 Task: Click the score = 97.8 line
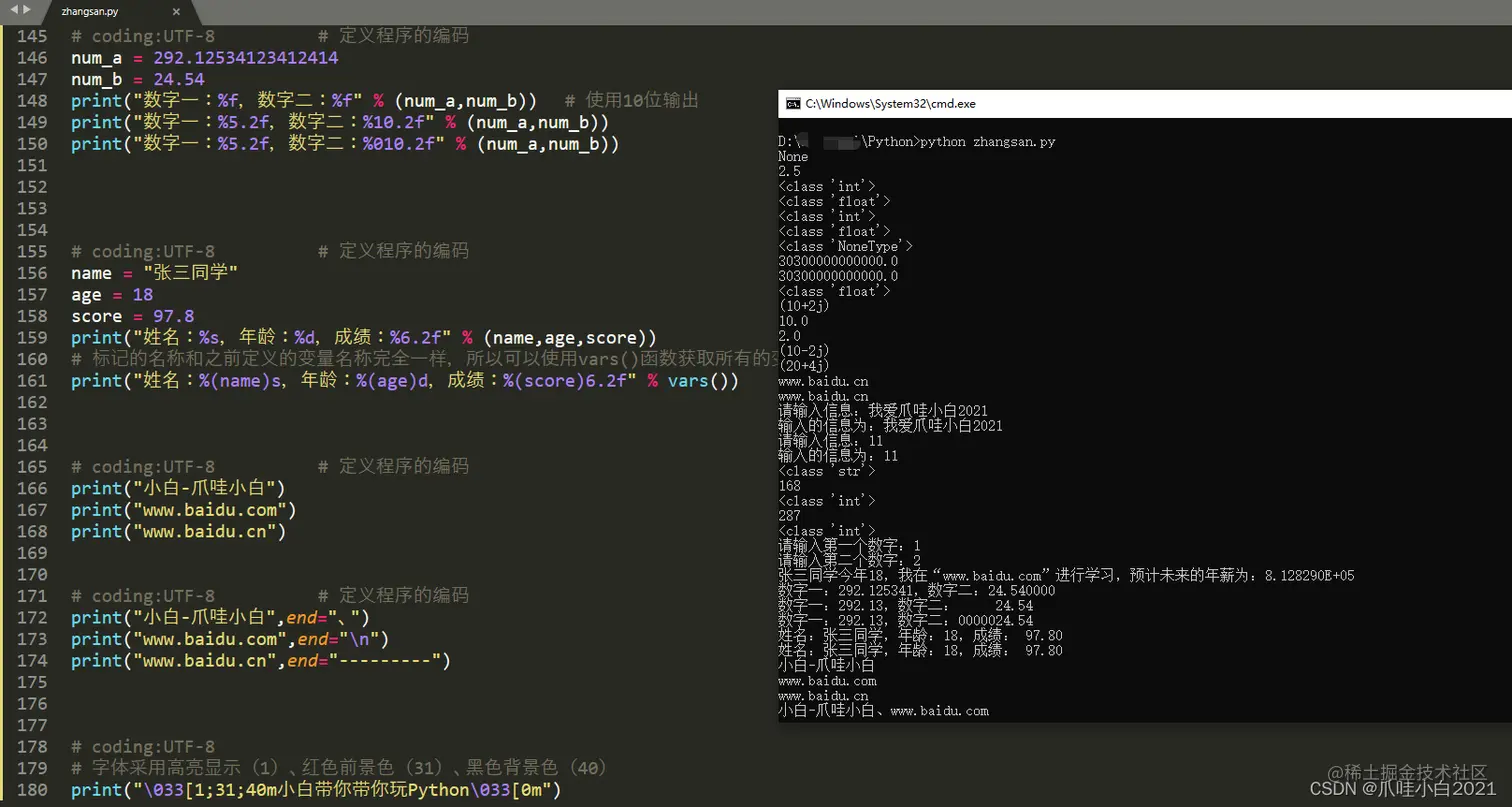[x=133, y=316]
